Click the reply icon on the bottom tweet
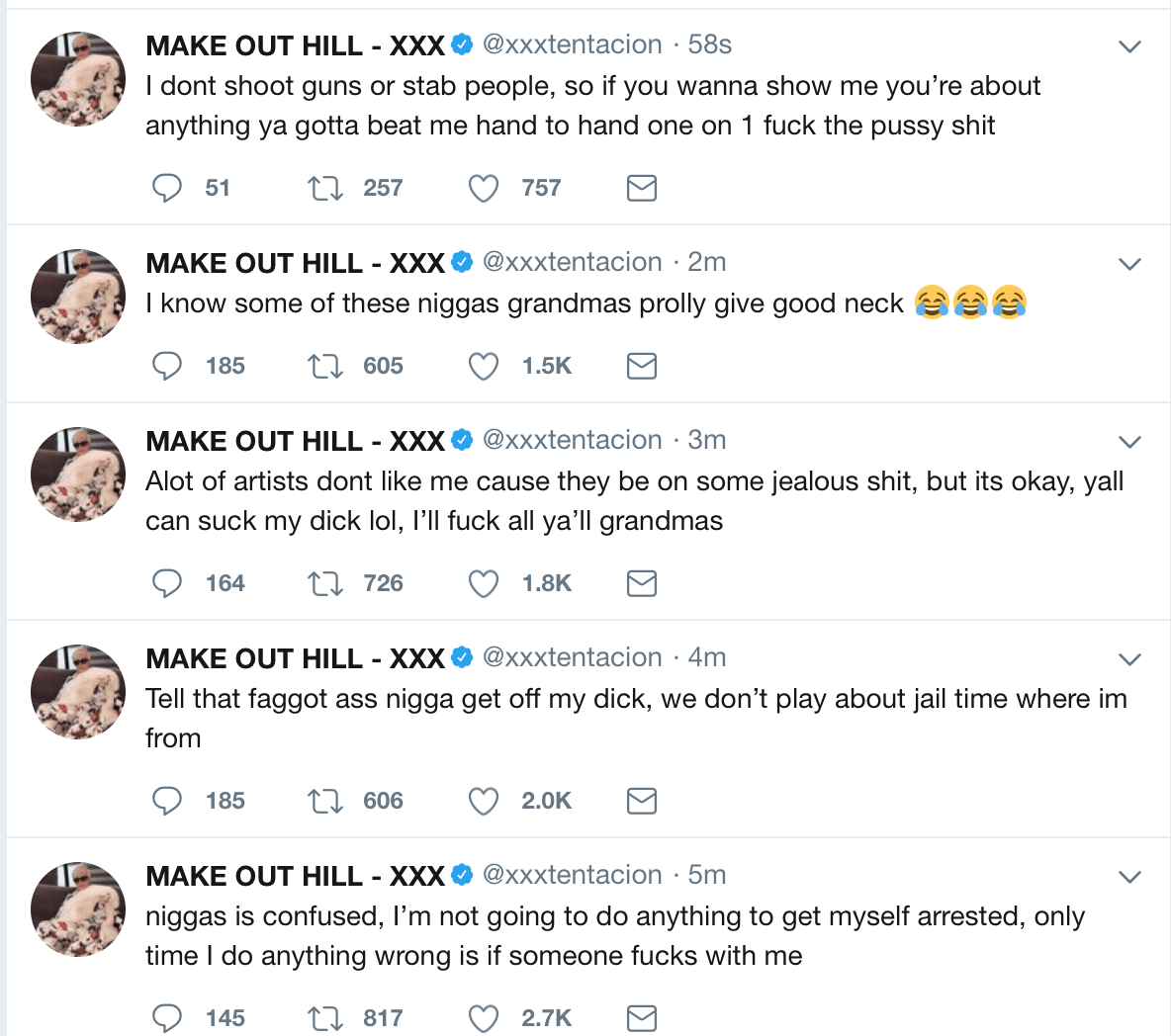1171x1036 pixels. coord(167,1017)
